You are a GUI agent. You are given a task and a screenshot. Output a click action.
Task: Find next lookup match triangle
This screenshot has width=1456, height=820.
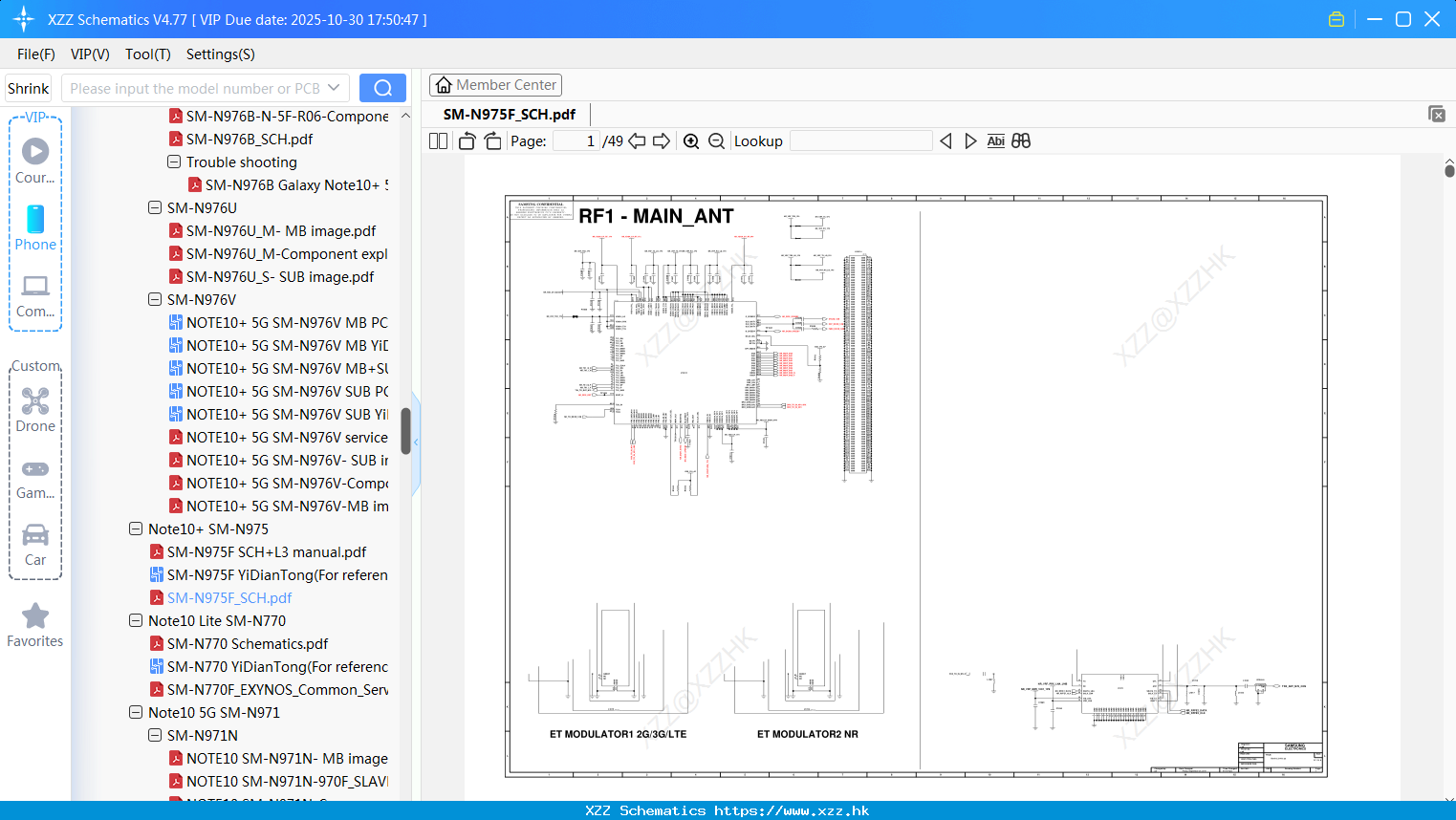click(x=970, y=141)
